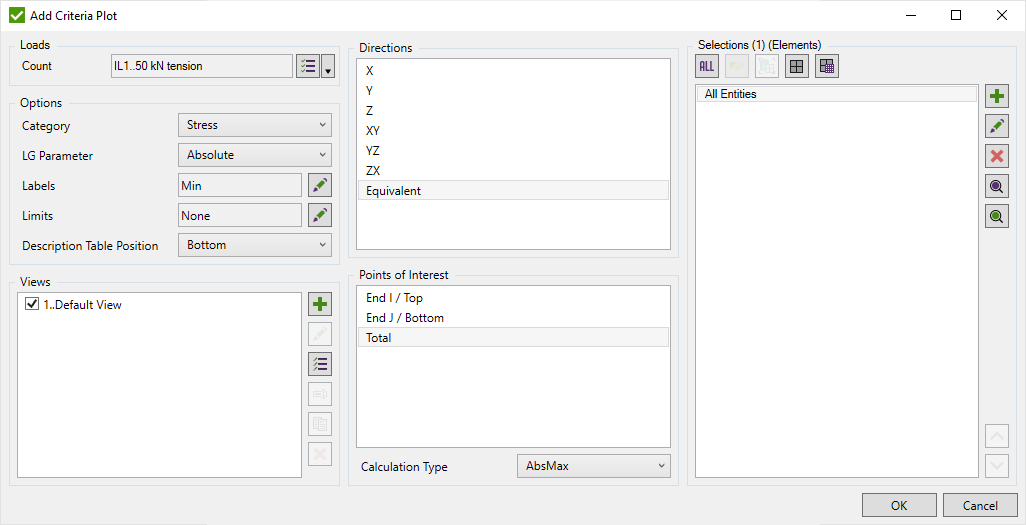Click the ALL selection button
Screen dimensions: 1026x525
click(x=707, y=67)
